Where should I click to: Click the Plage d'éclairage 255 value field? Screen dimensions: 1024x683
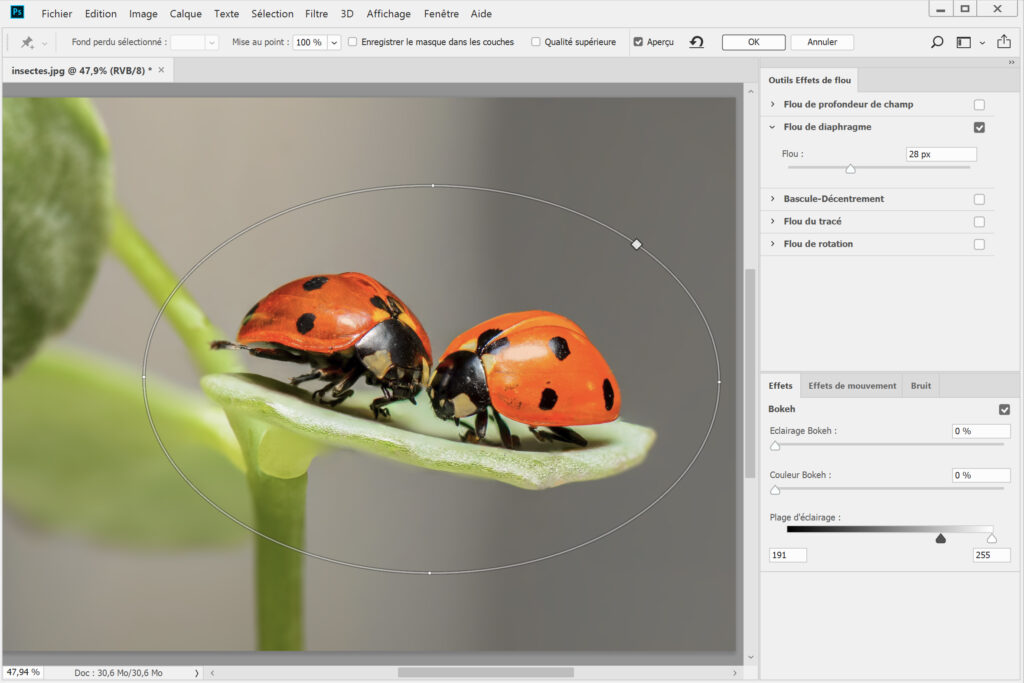(991, 555)
